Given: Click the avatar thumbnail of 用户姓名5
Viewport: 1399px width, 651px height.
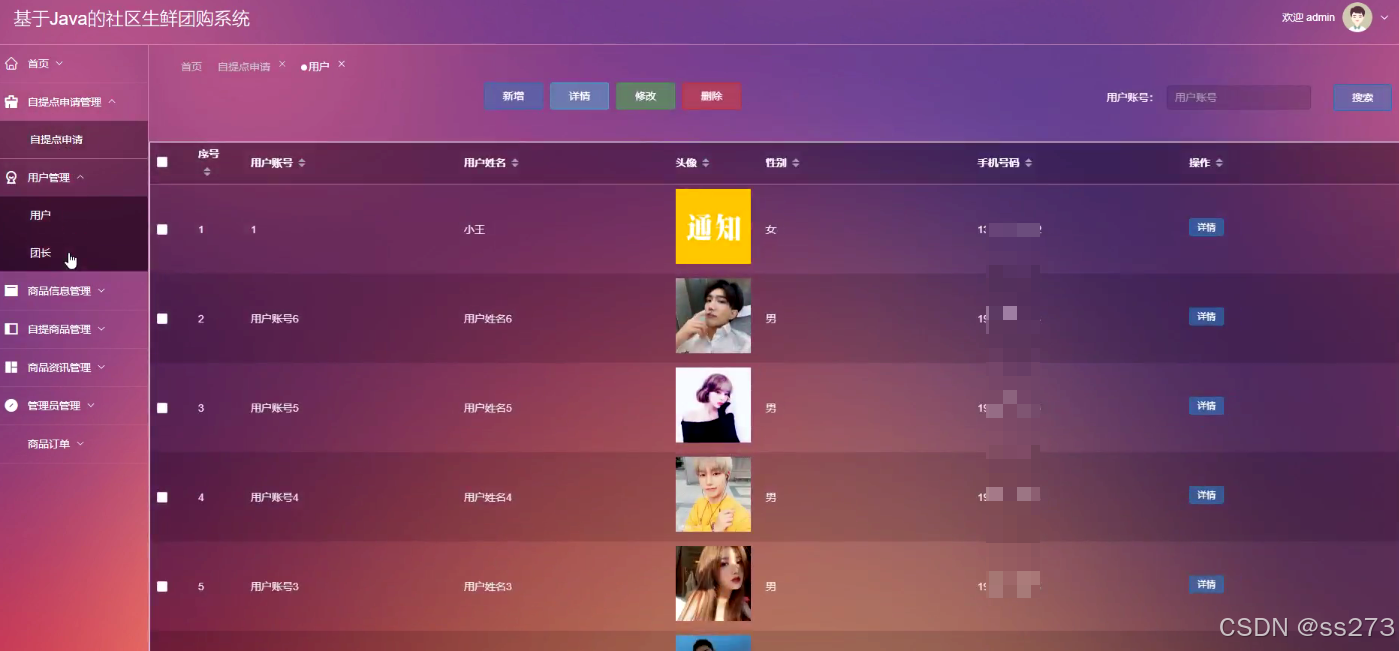Looking at the screenshot, I should pyautogui.click(x=713, y=405).
